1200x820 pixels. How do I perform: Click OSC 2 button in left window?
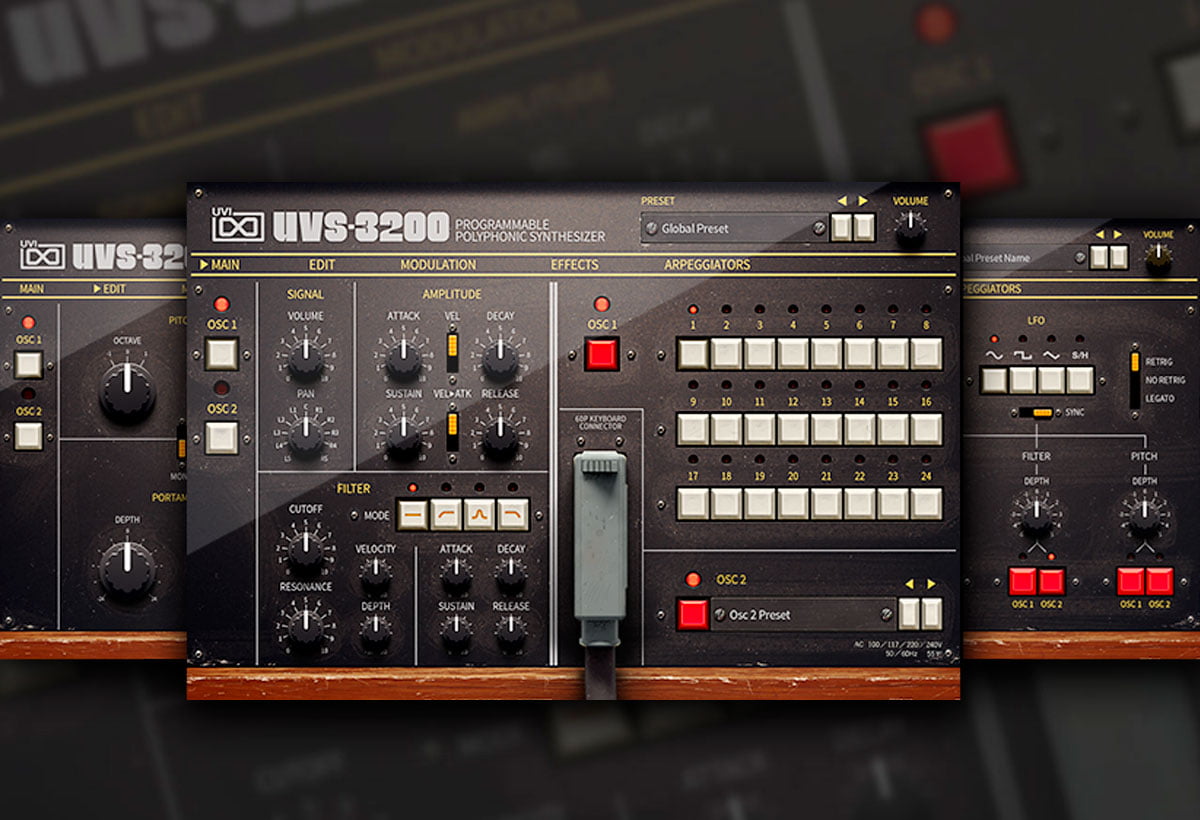29,436
